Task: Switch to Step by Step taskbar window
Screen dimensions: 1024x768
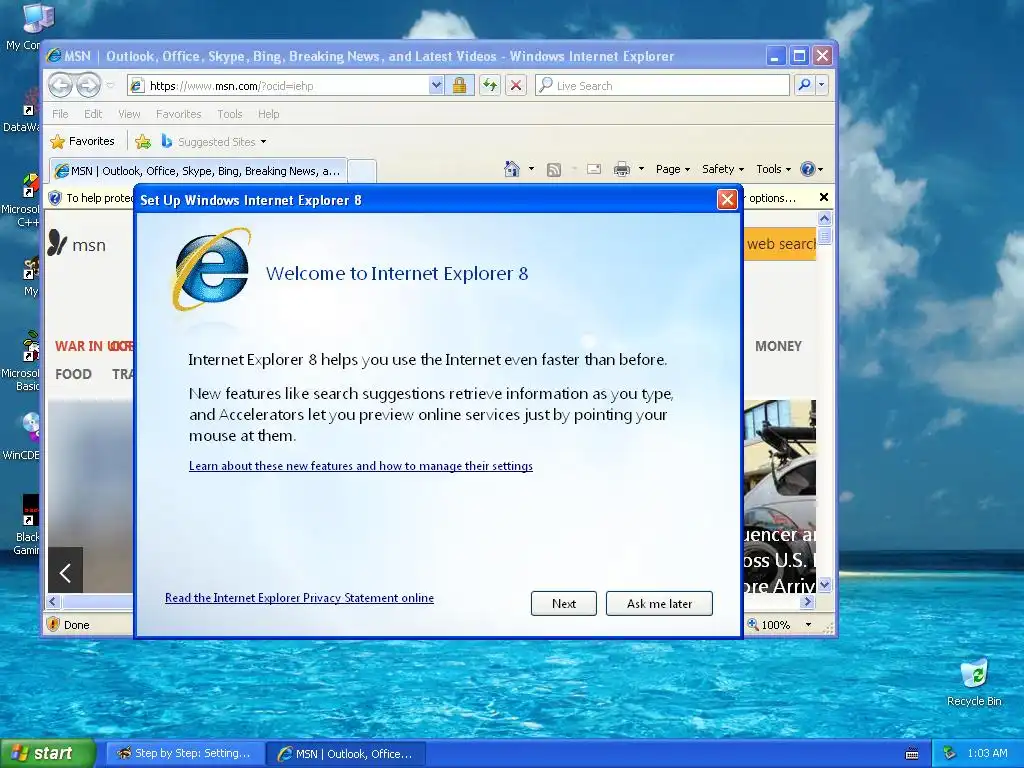Action: click(185, 753)
